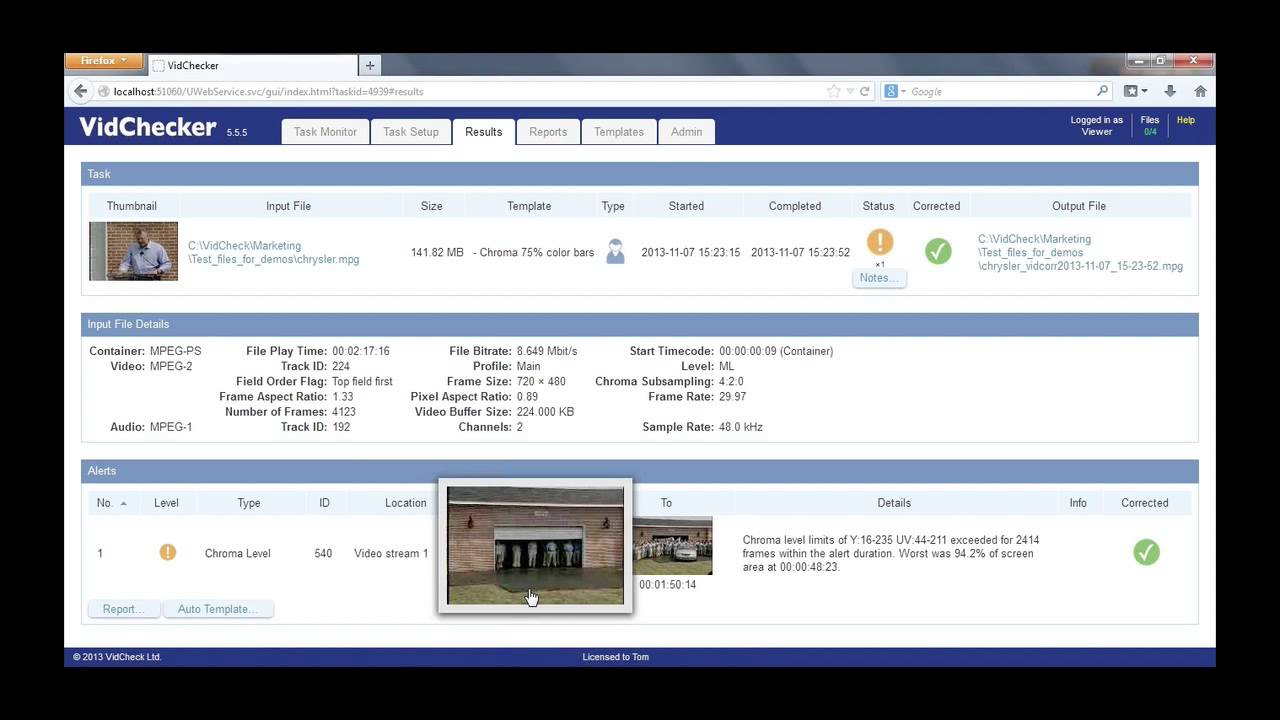
Task: Click the Chroma Level alert type
Action: pos(238,553)
